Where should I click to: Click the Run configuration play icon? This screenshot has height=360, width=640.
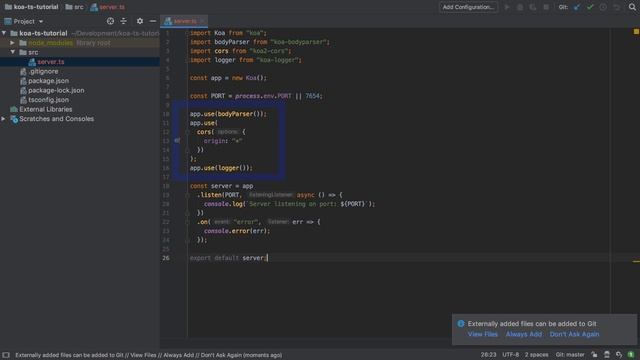tap(507, 7)
